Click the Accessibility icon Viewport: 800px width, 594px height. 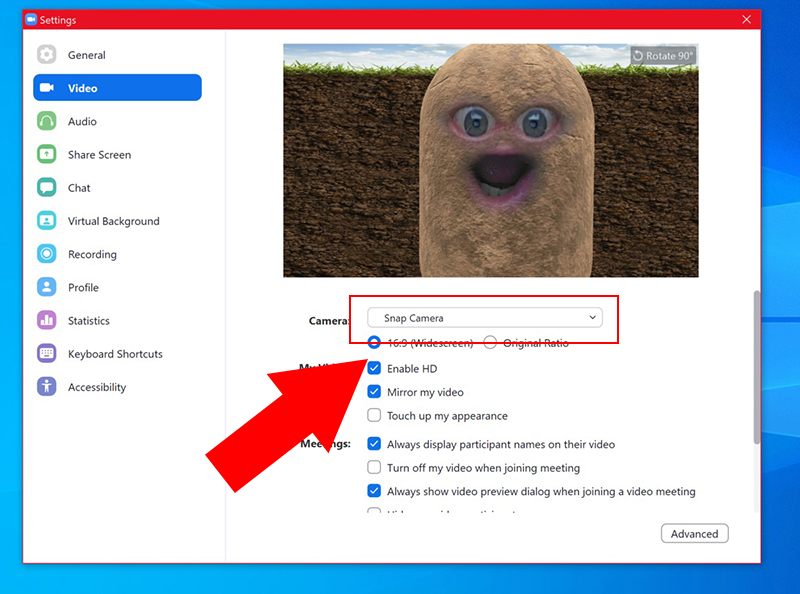tap(46, 386)
